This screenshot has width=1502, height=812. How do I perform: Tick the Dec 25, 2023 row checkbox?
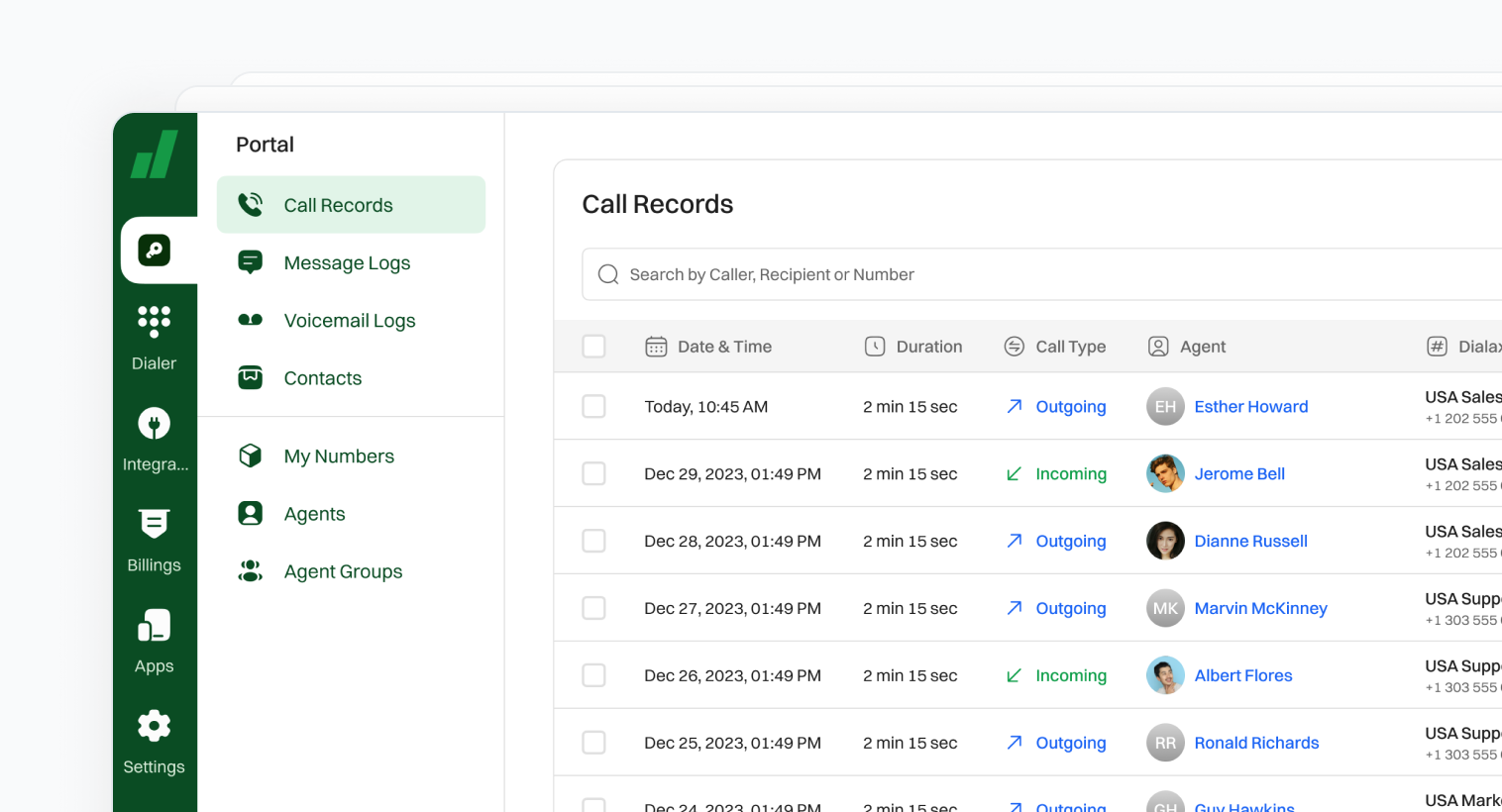(x=593, y=743)
